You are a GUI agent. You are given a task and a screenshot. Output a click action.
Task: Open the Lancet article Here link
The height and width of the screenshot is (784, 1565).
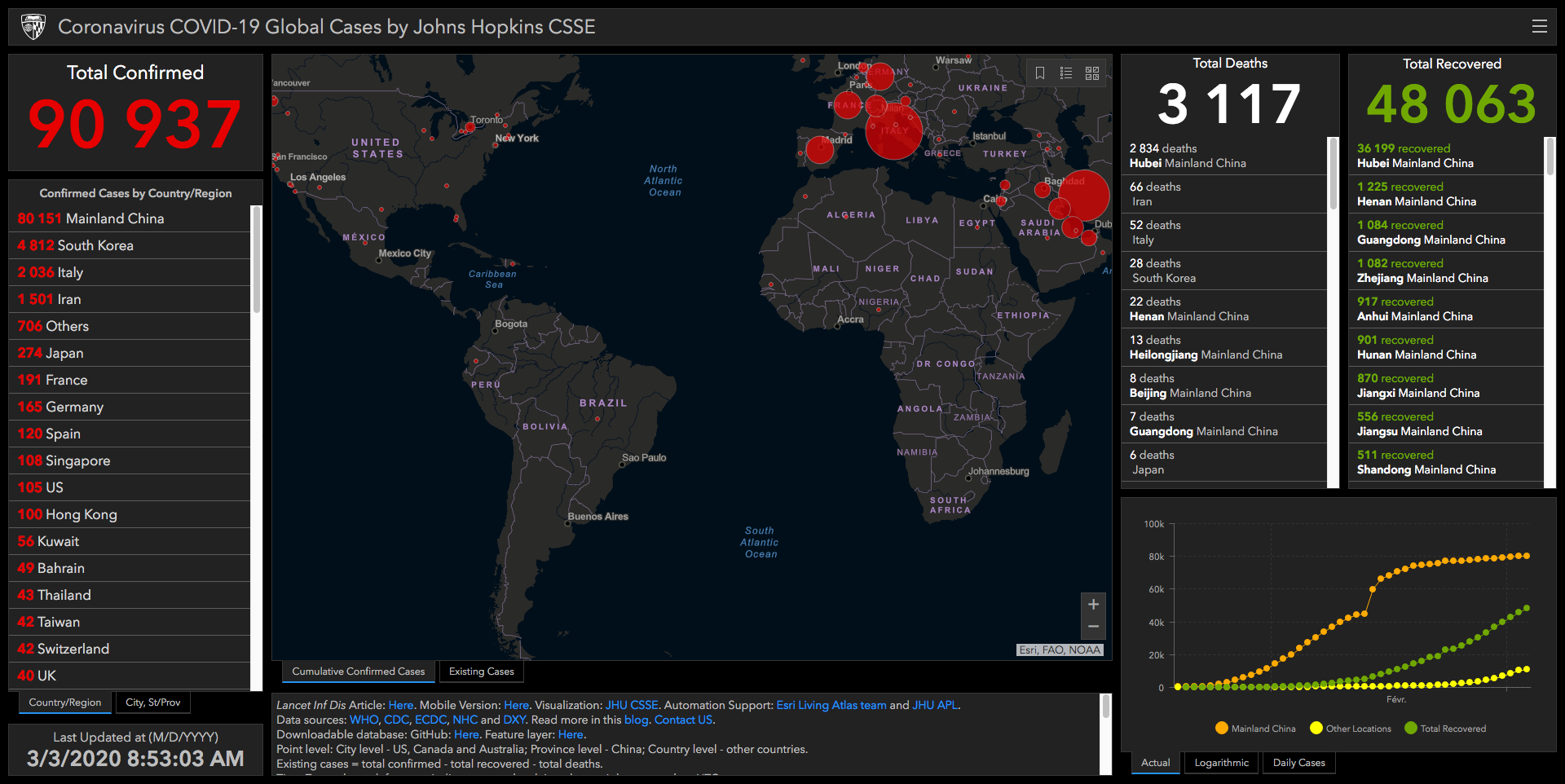click(401, 705)
